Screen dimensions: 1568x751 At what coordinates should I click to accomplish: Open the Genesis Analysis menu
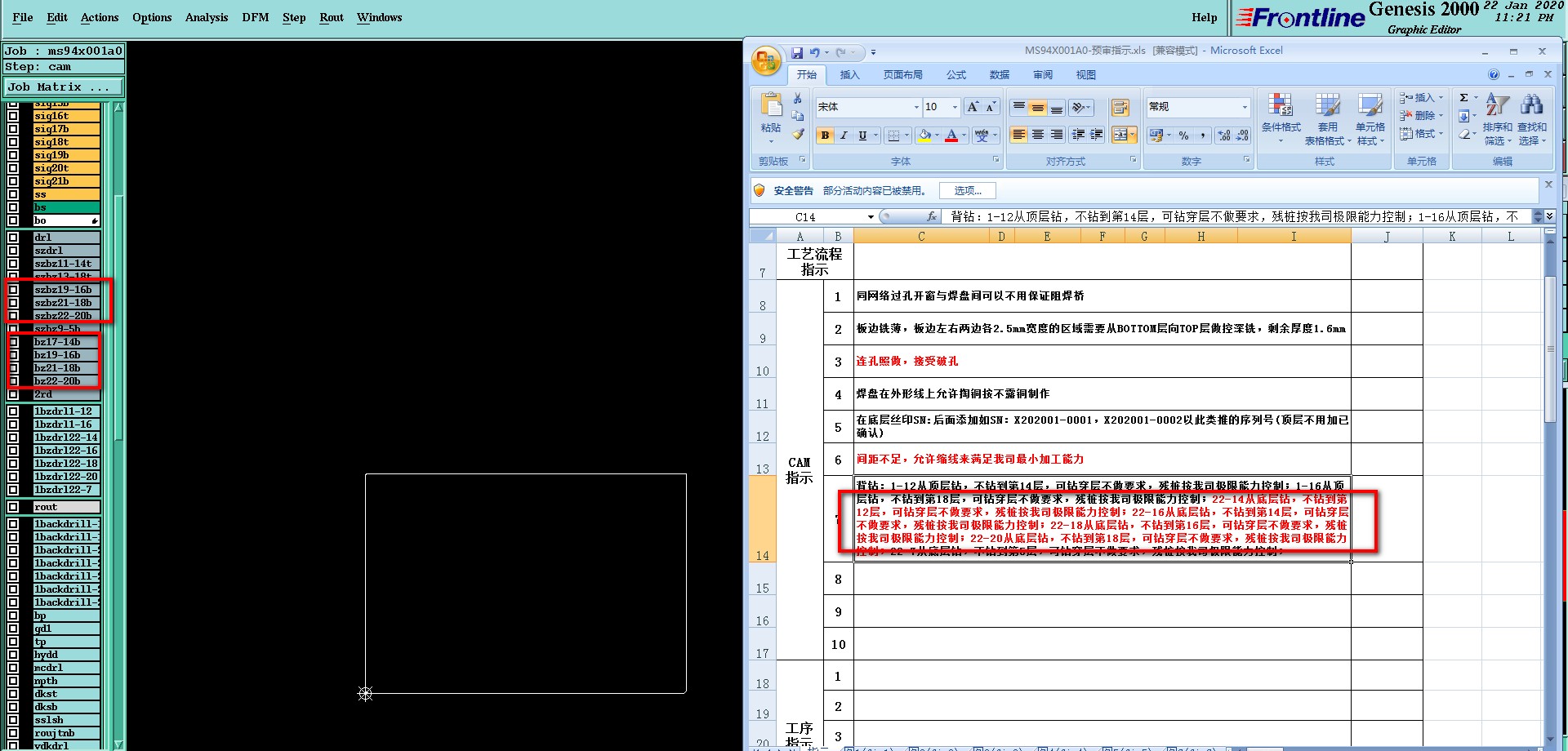point(207,17)
